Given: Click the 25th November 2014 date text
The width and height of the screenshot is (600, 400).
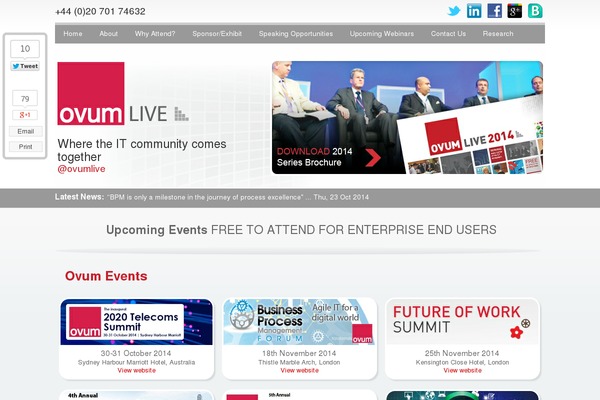Looking at the screenshot, I should pos(462,353).
